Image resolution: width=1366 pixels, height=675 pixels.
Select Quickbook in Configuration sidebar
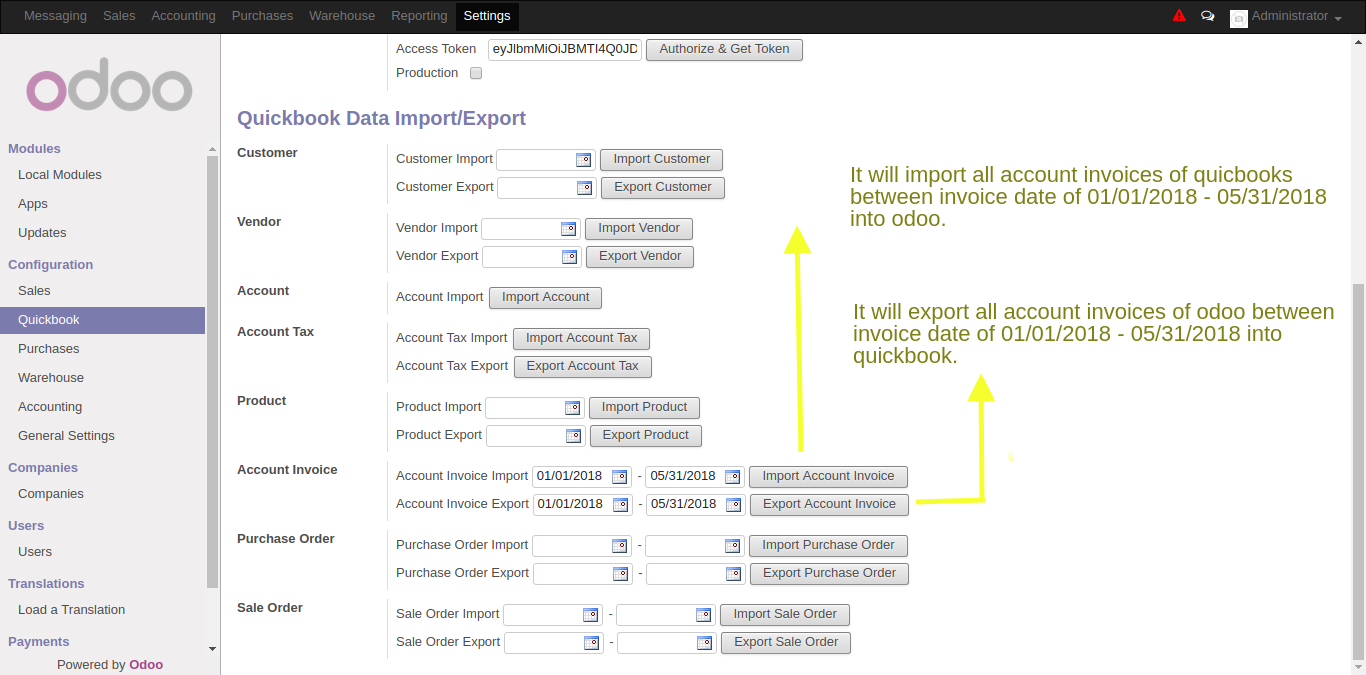[102, 320]
